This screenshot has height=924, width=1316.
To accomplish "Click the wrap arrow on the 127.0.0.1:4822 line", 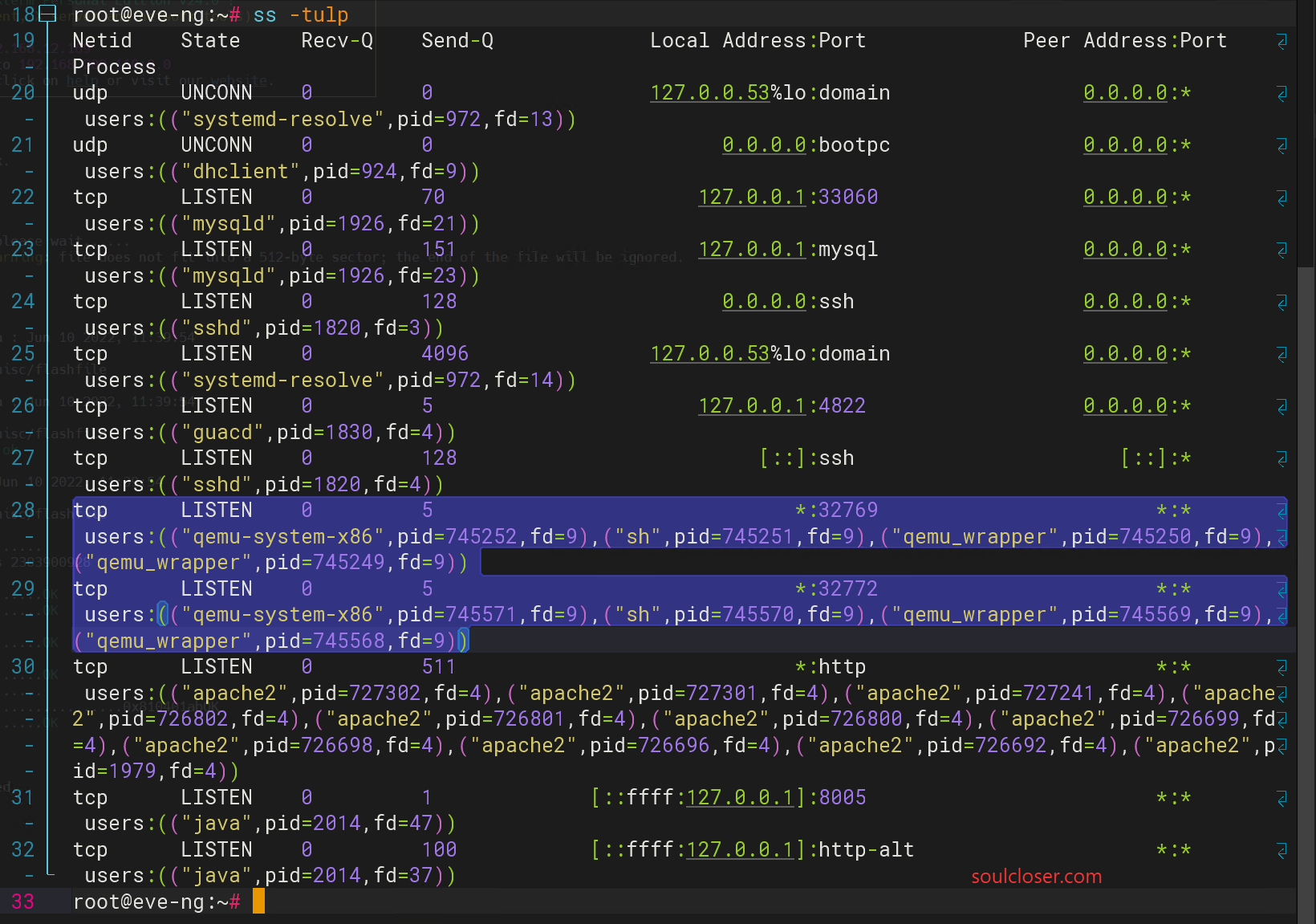I will [x=1281, y=406].
